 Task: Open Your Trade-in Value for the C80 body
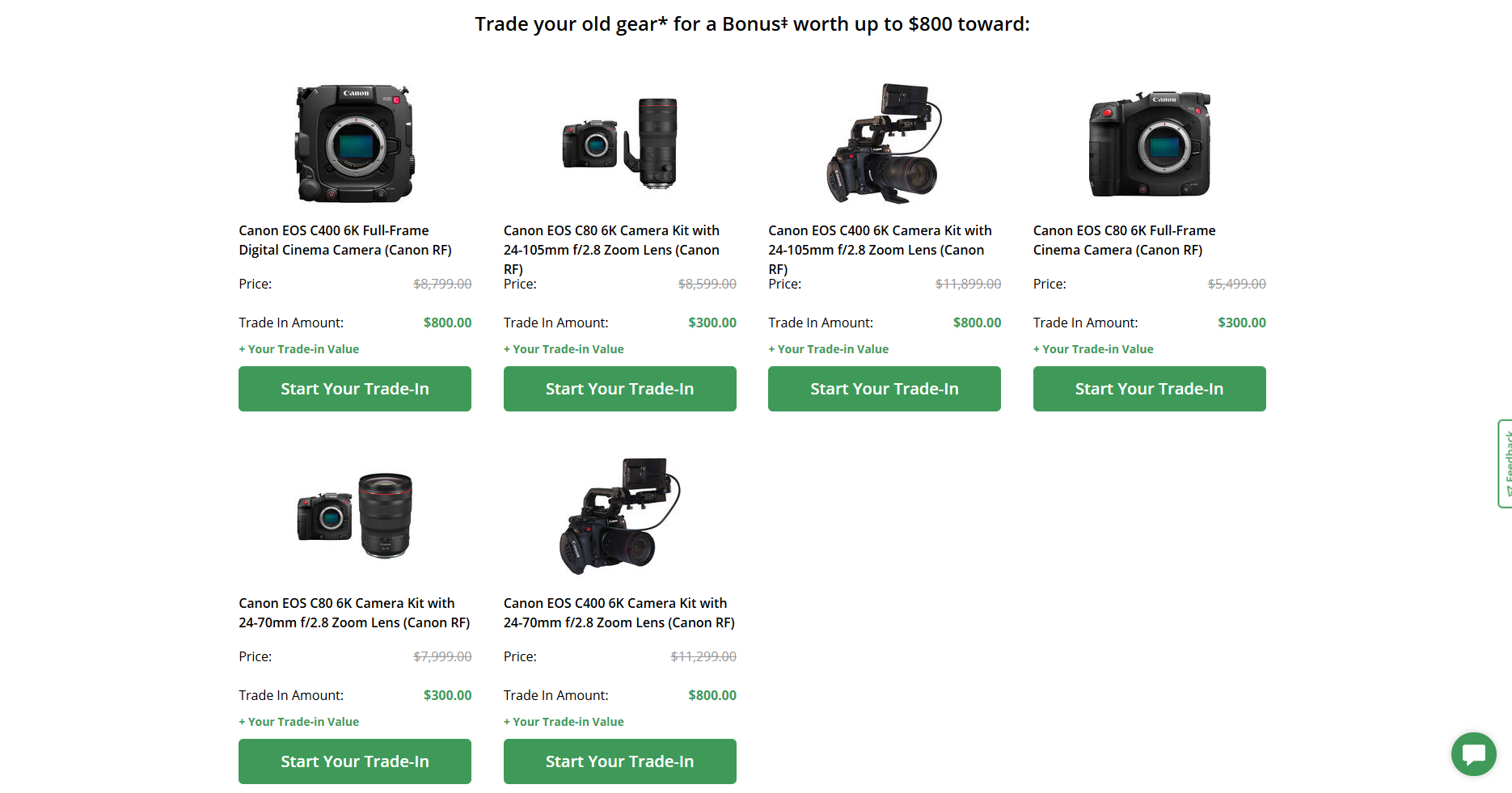coord(1093,348)
